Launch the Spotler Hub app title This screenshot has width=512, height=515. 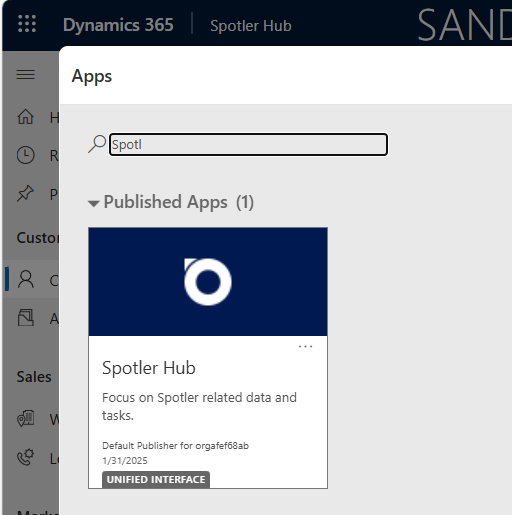coord(149,368)
